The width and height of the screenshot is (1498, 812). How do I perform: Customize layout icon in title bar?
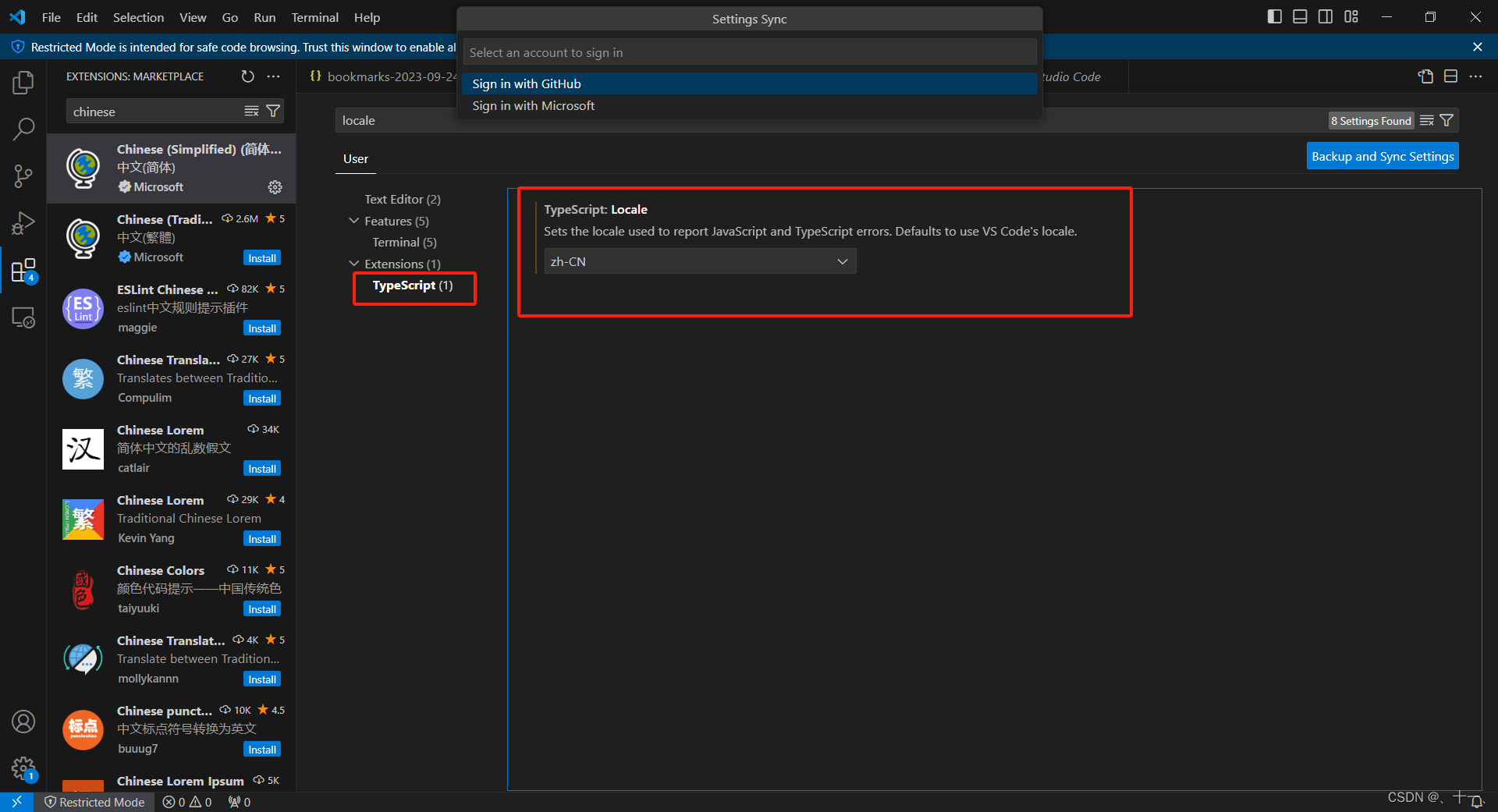[1351, 16]
